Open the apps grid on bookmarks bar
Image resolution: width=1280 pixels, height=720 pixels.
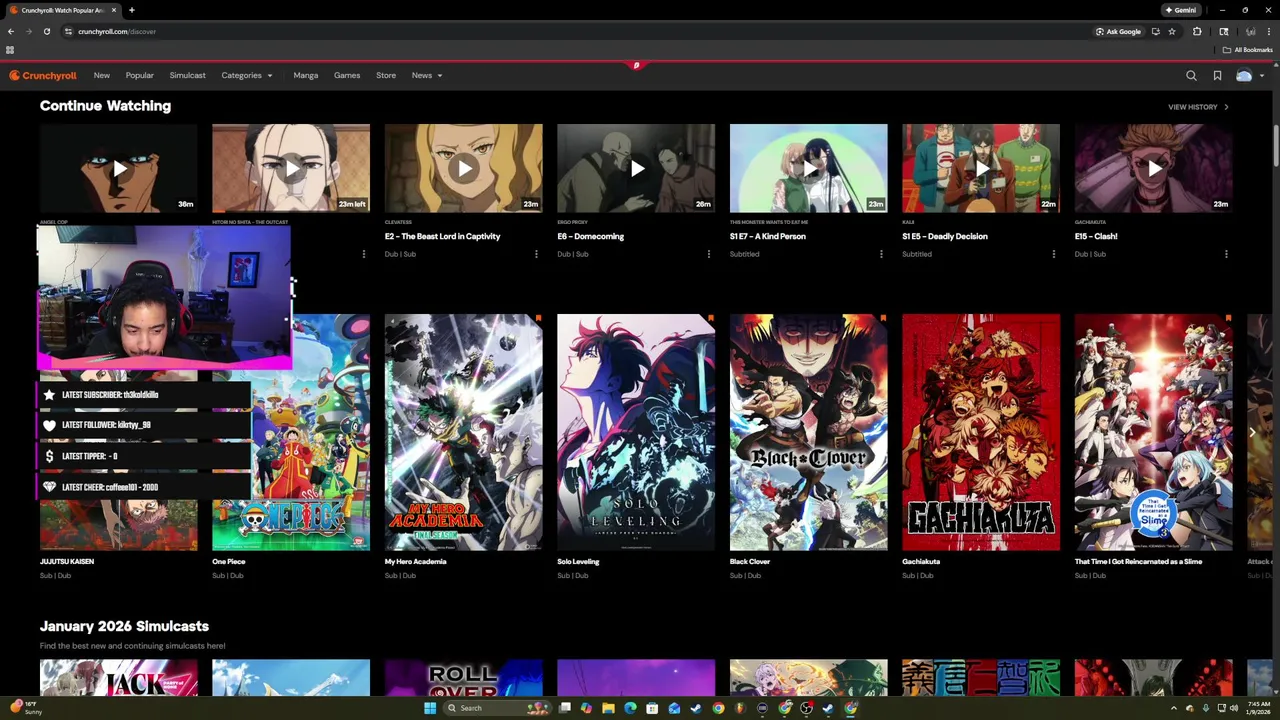click(x=10, y=50)
